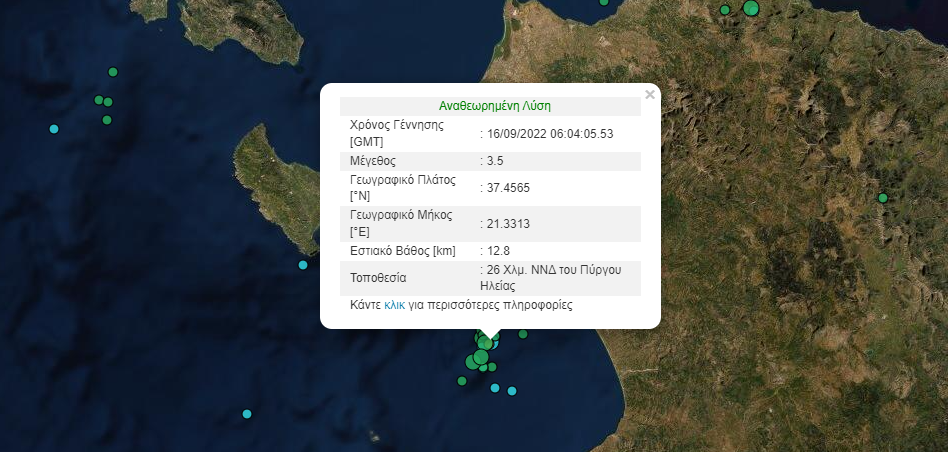948x452 pixels.
Task: Click the isolated green marker southwest of the main cluster
Action: click(462, 381)
